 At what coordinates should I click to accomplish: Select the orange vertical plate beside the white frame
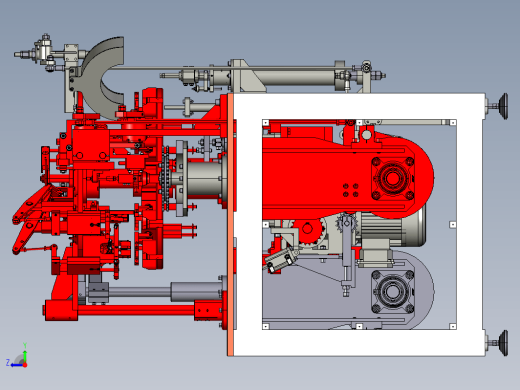(230, 225)
